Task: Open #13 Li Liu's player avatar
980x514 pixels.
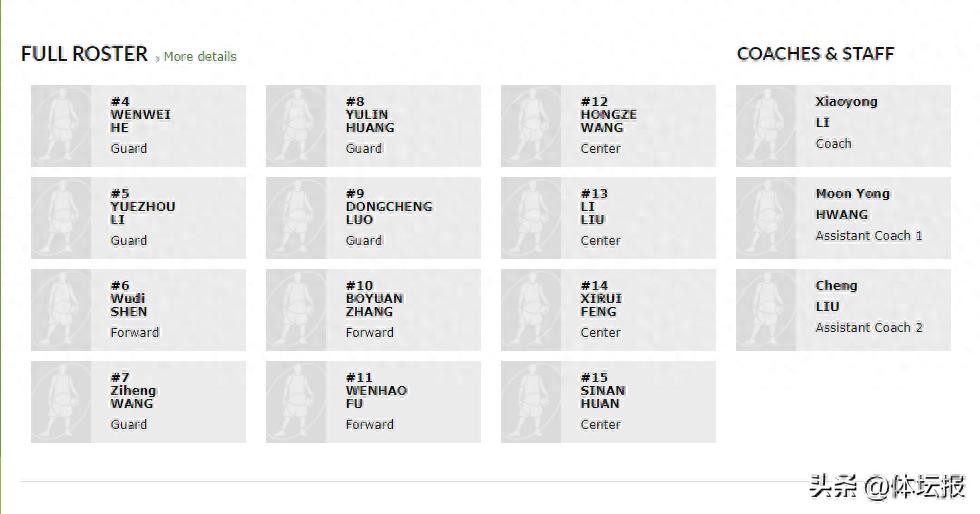Action: point(531,218)
